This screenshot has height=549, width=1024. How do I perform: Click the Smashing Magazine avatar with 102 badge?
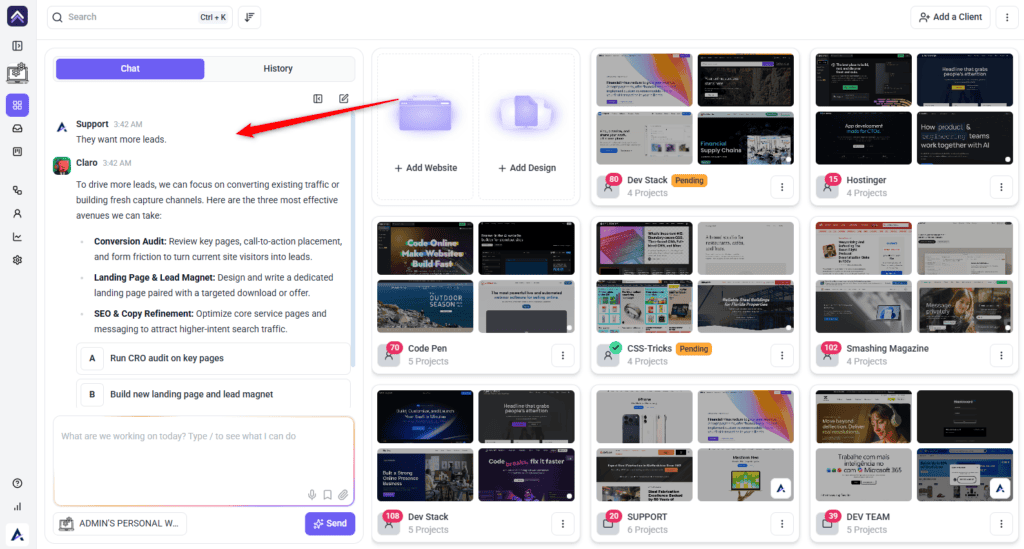[827, 355]
